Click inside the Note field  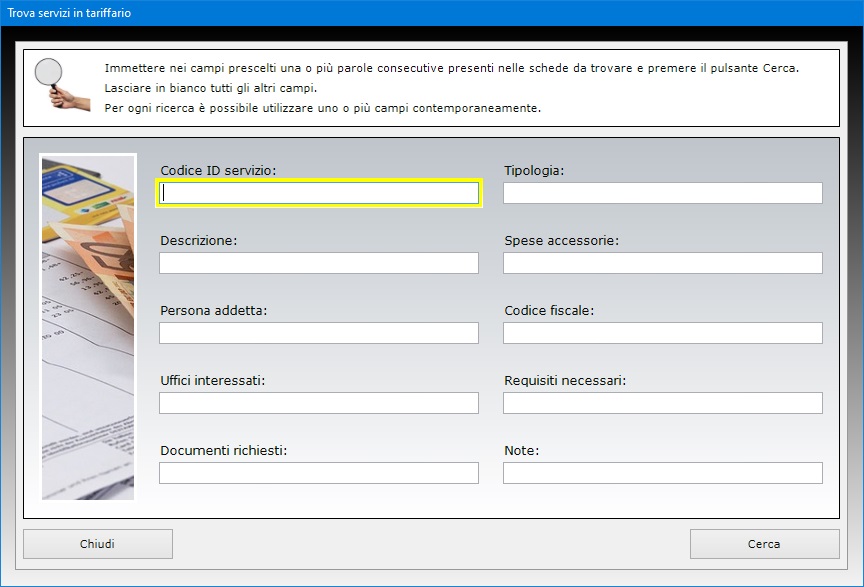click(663, 473)
